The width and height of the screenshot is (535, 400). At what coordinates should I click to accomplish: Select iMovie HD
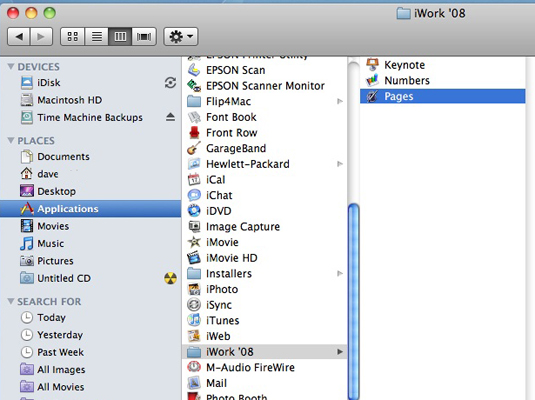(265, 258)
